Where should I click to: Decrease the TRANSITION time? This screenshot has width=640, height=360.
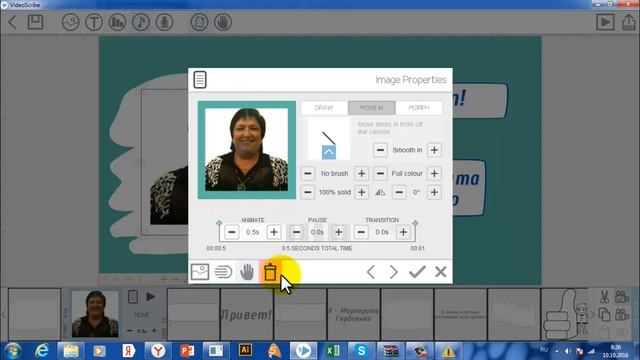click(361, 232)
